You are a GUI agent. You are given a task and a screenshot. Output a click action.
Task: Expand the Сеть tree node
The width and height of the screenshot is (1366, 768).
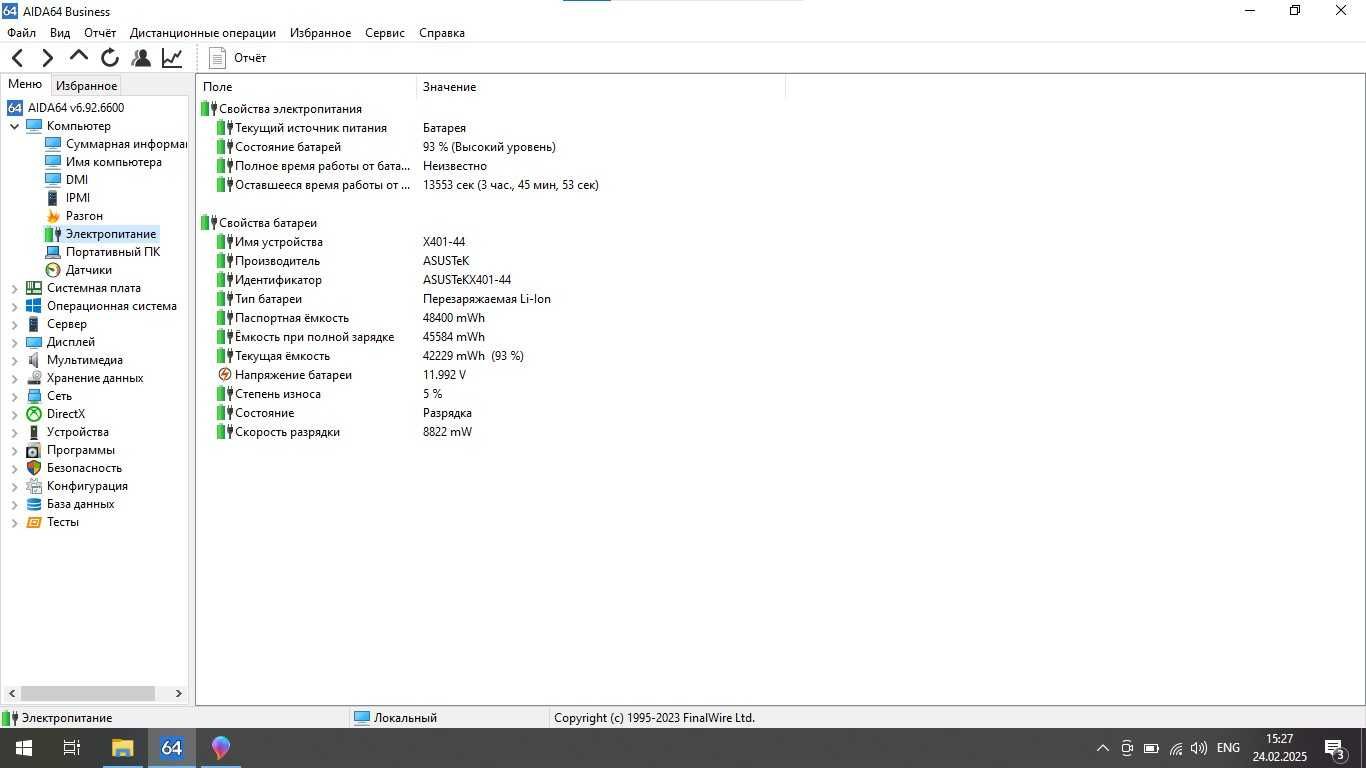click(x=15, y=396)
